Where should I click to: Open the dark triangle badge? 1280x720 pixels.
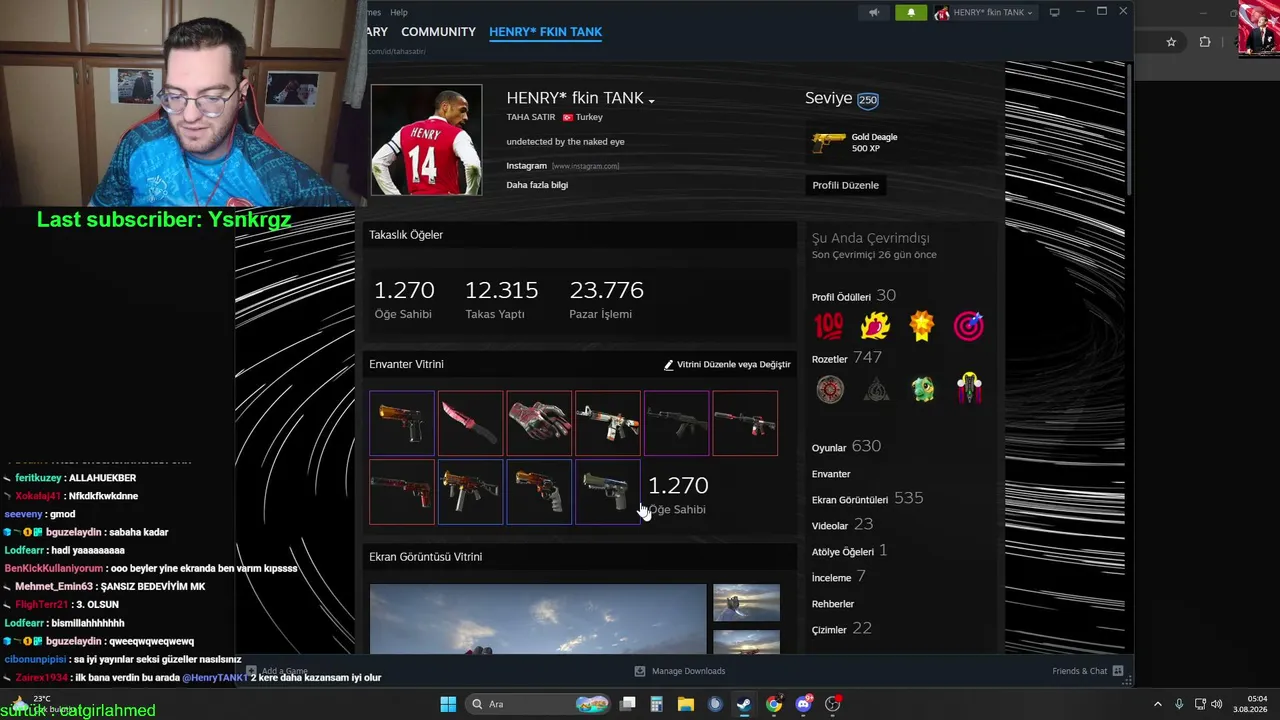coord(876,389)
